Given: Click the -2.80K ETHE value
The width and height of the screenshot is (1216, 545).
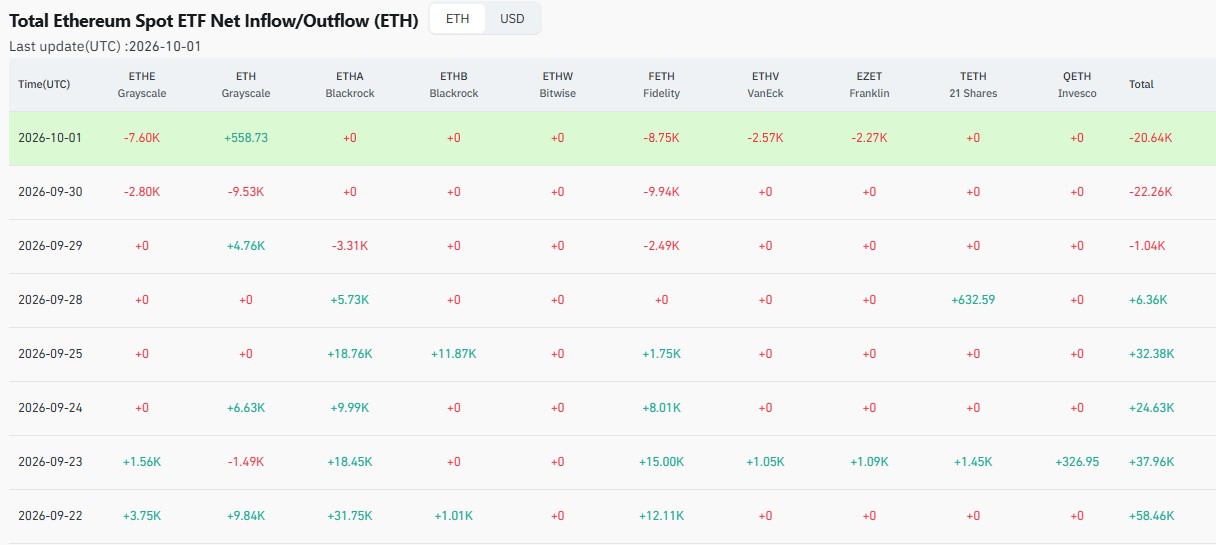Looking at the screenshot, I should coord(142,192).
